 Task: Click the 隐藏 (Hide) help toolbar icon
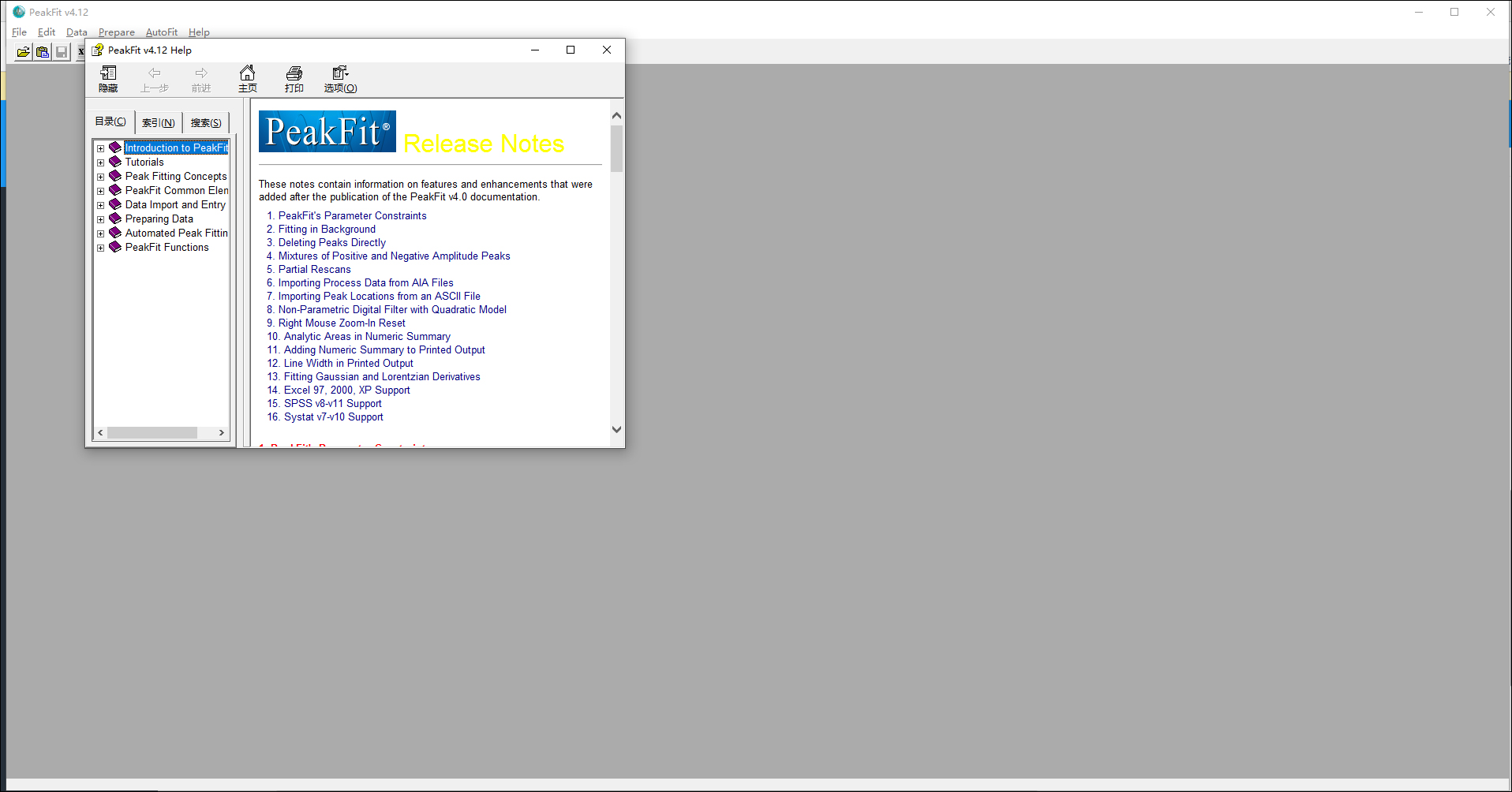[x=108, y=79]
